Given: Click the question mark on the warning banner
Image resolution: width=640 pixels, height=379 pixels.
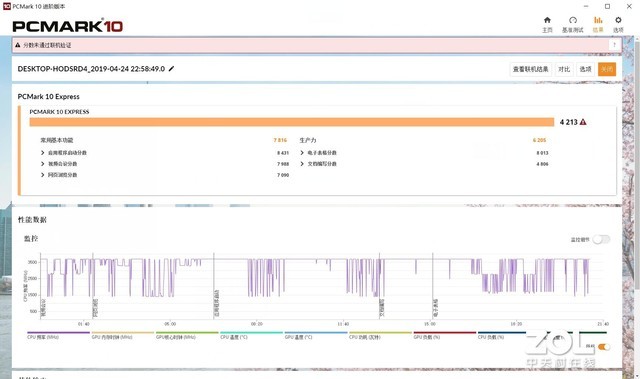Looking at the screenshot, I should (614, 45).
